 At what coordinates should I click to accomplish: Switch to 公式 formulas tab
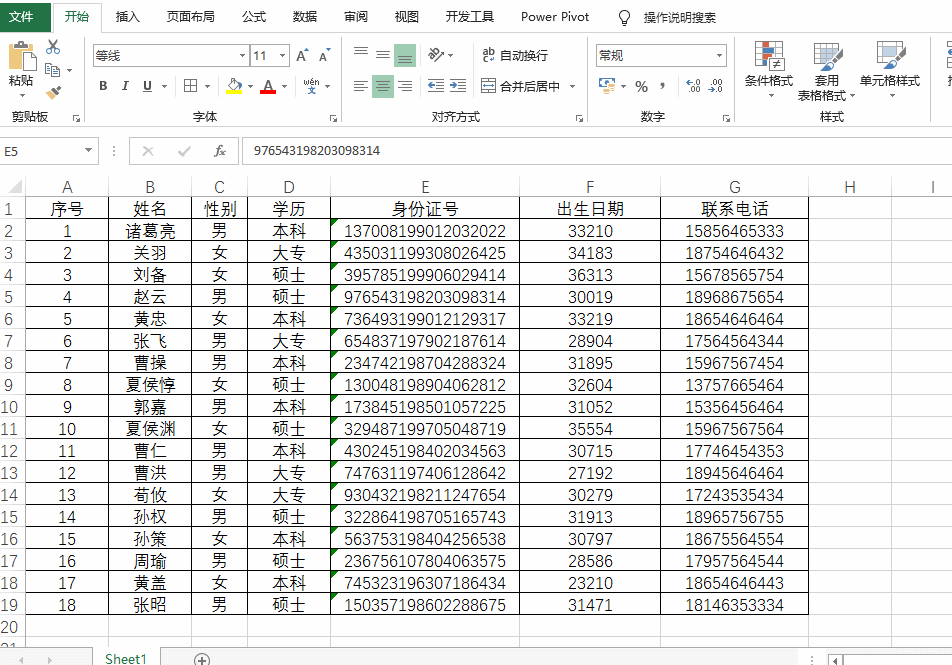pos(254,17)
